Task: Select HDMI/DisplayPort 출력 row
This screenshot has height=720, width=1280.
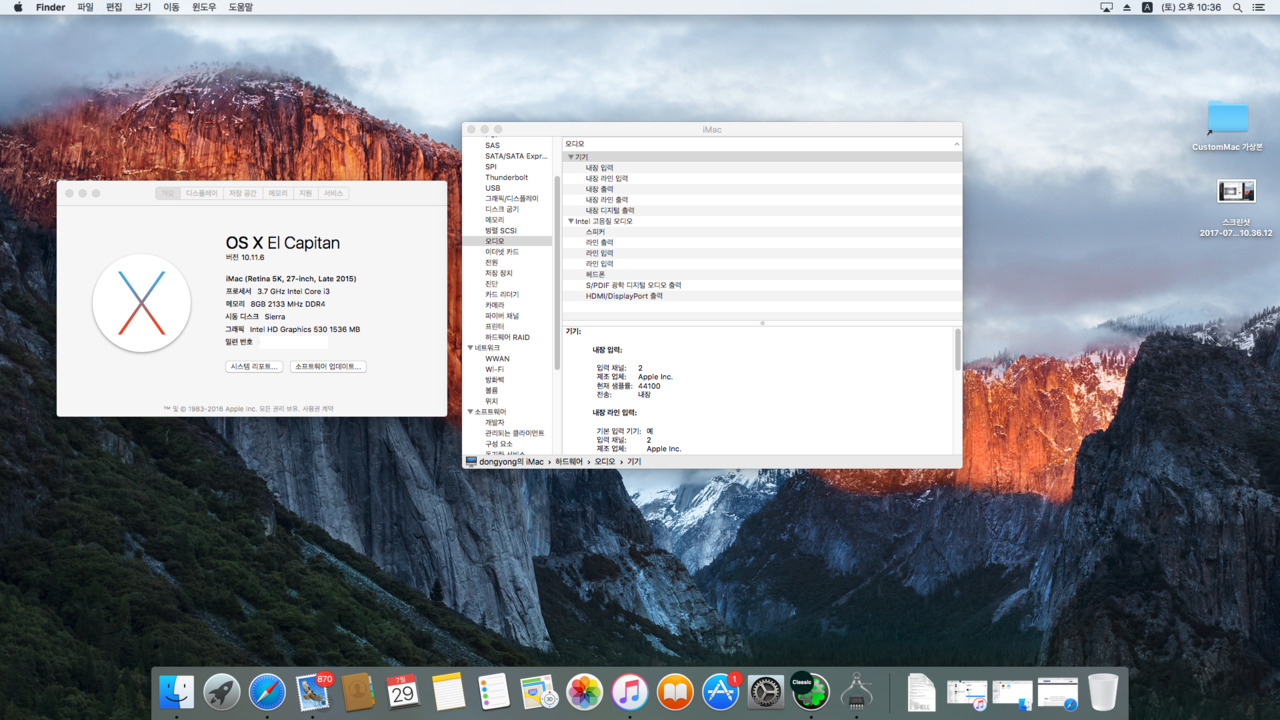Action: [x=761, y=295]
